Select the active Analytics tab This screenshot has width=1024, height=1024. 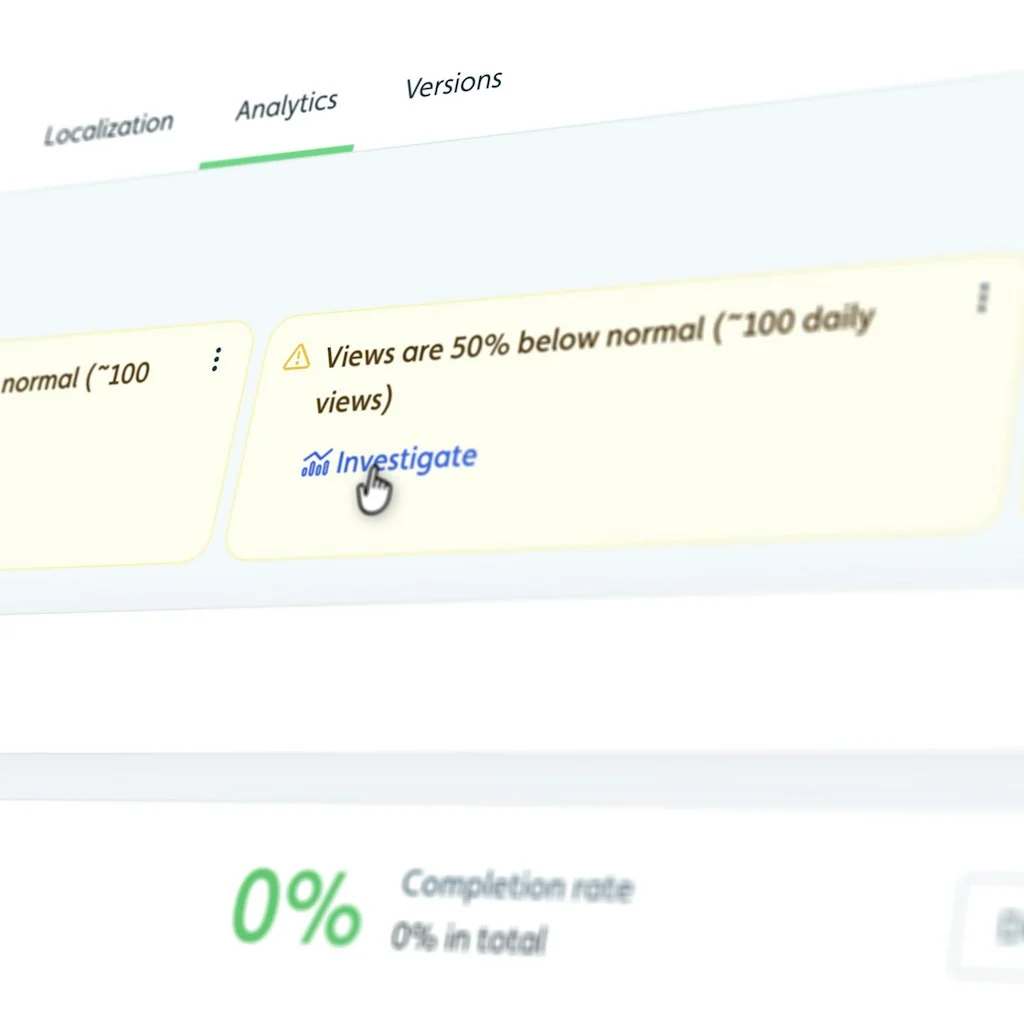click(x=286, y=106)
